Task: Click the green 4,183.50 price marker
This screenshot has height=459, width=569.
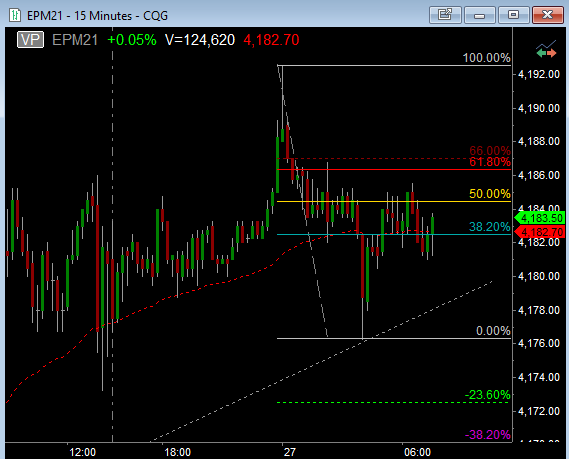Action: tap(540, 218)
